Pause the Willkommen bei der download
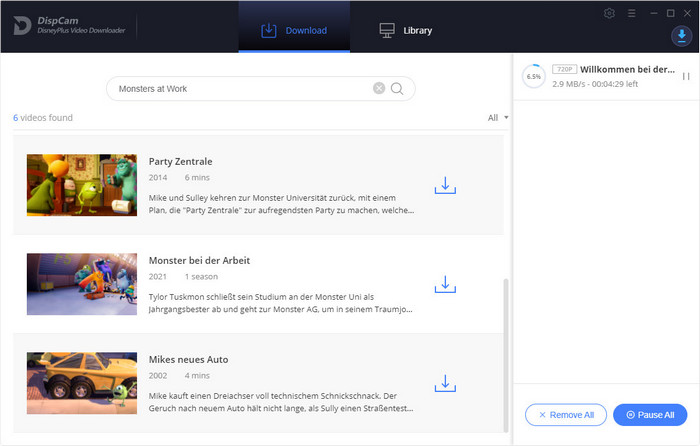Screen dimensions: 700x446 click(x=686, y=76)
